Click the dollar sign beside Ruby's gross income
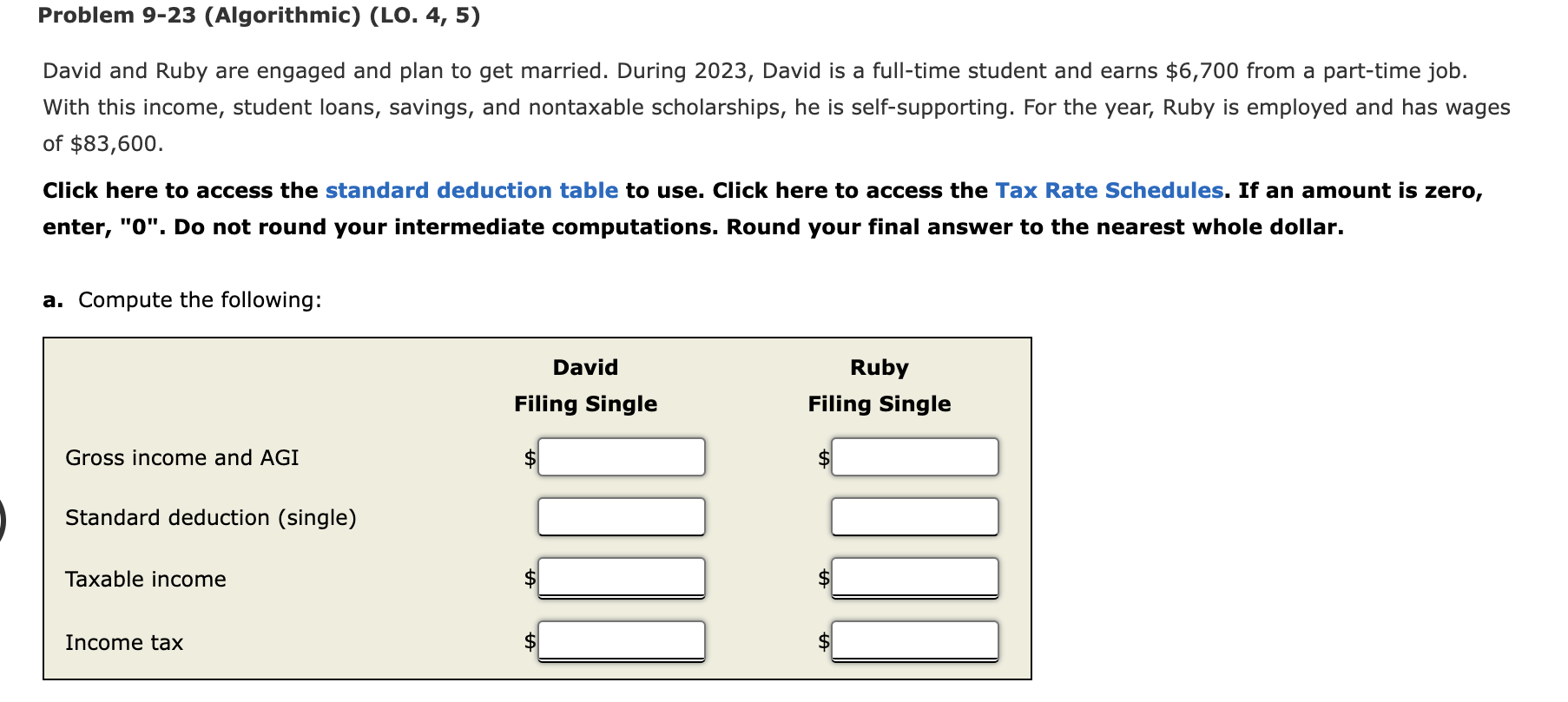This screenshot has height=702, width=1568. [x=823, y=457]
